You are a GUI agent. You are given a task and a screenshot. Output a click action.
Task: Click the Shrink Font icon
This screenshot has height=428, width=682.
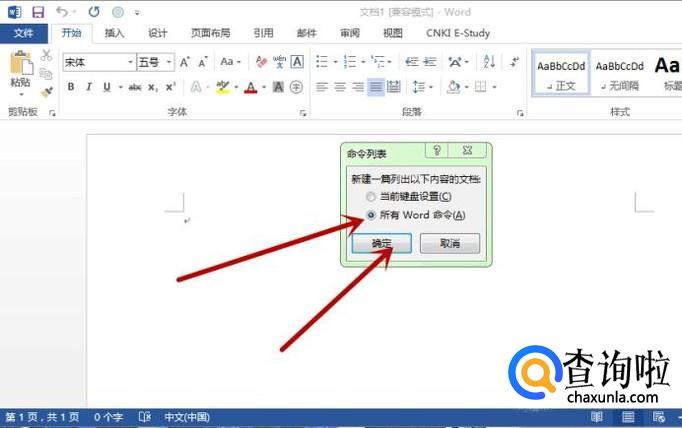tap(203, 62)
